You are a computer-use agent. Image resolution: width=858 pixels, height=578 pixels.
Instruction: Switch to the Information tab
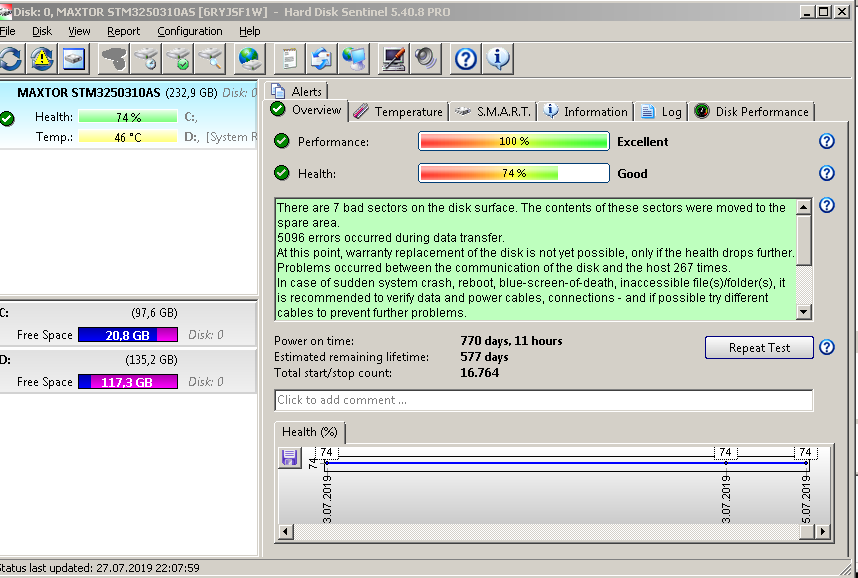[x=585, y=112]
